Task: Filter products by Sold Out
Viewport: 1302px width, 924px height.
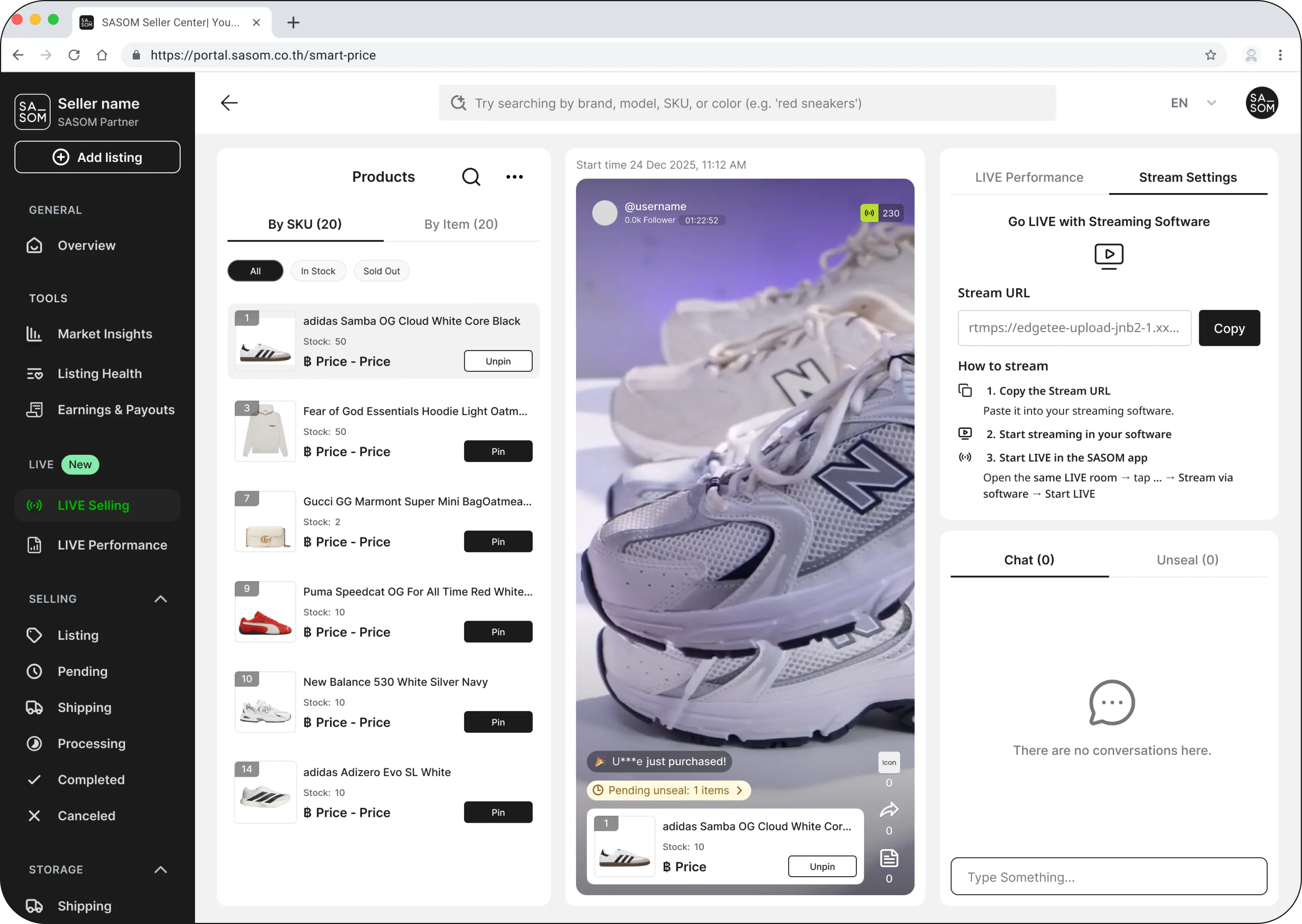Action: pos(381,271)
